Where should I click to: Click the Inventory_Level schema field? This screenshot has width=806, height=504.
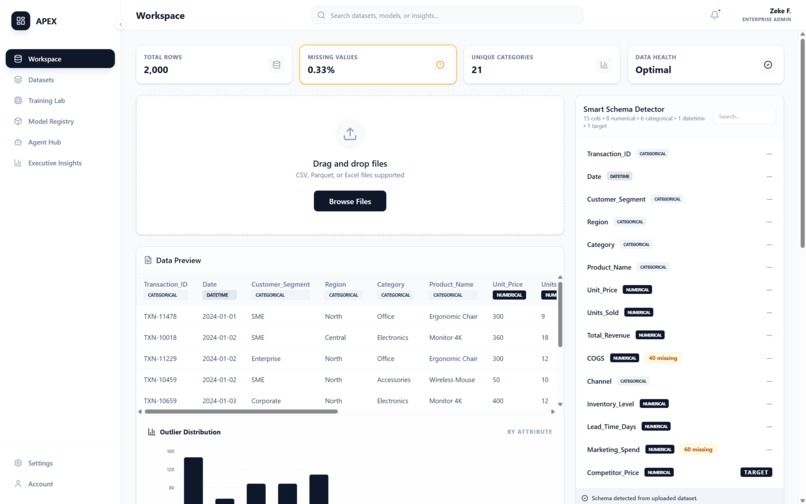click(610, 404)
